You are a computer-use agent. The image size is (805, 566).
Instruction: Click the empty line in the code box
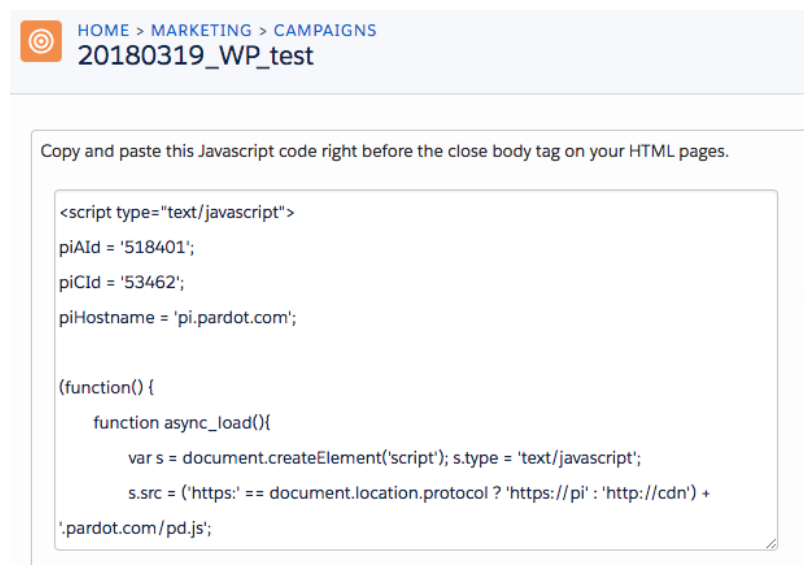click(x=416, y=352)
